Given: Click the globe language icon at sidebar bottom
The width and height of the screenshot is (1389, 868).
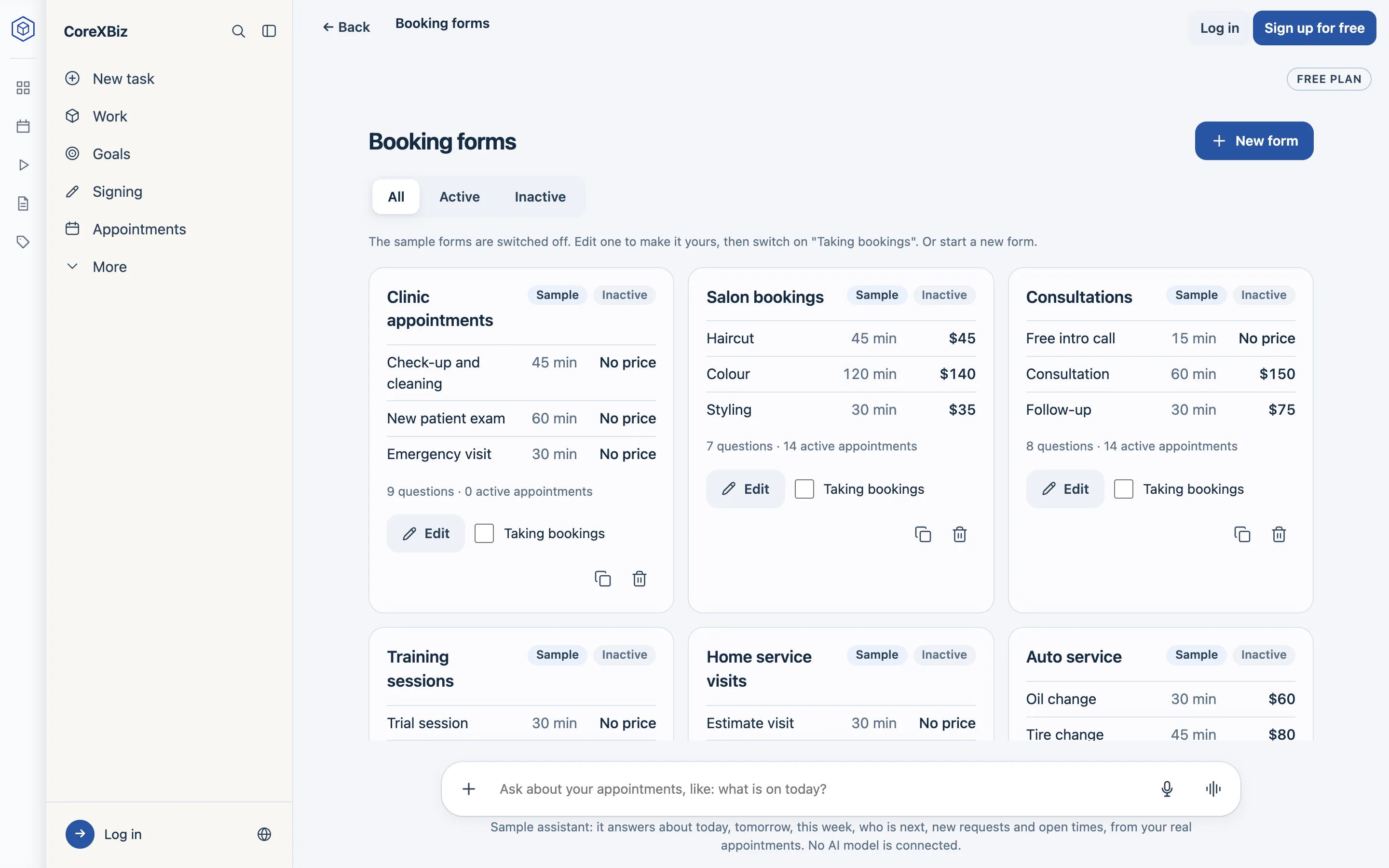Looking at the screenshot, I should tap(264, 834).
